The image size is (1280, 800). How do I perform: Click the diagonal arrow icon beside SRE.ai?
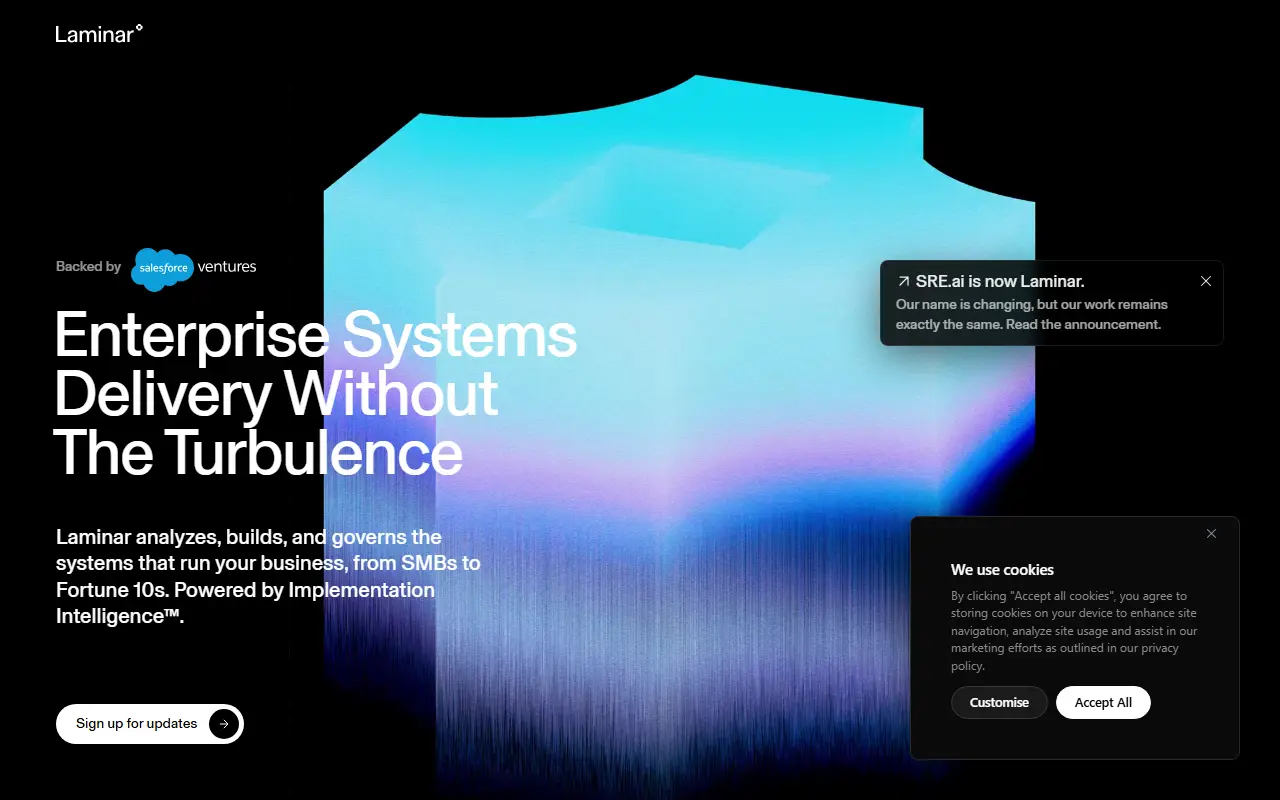pos(904,282)
